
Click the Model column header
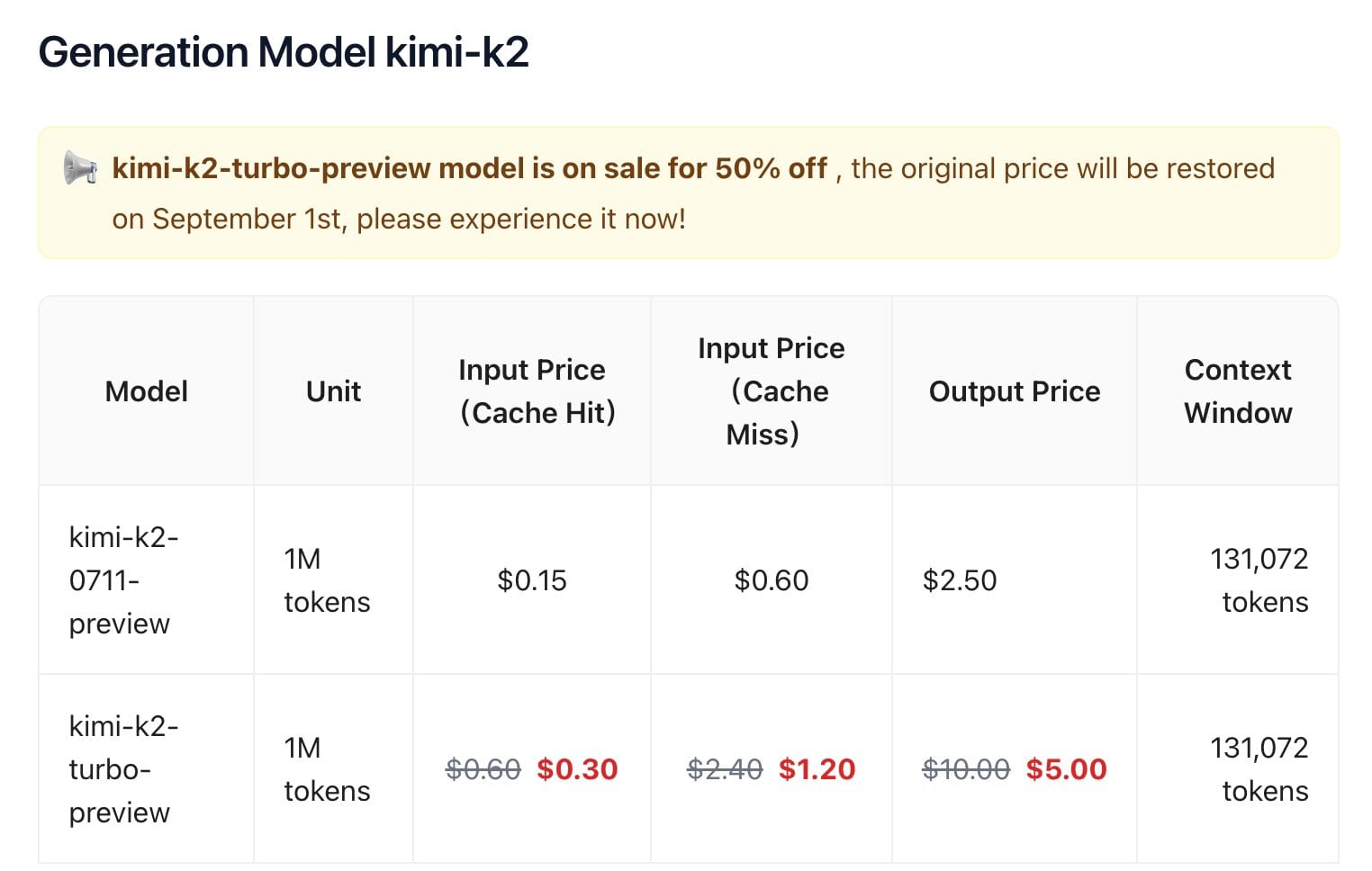(146, 391)
